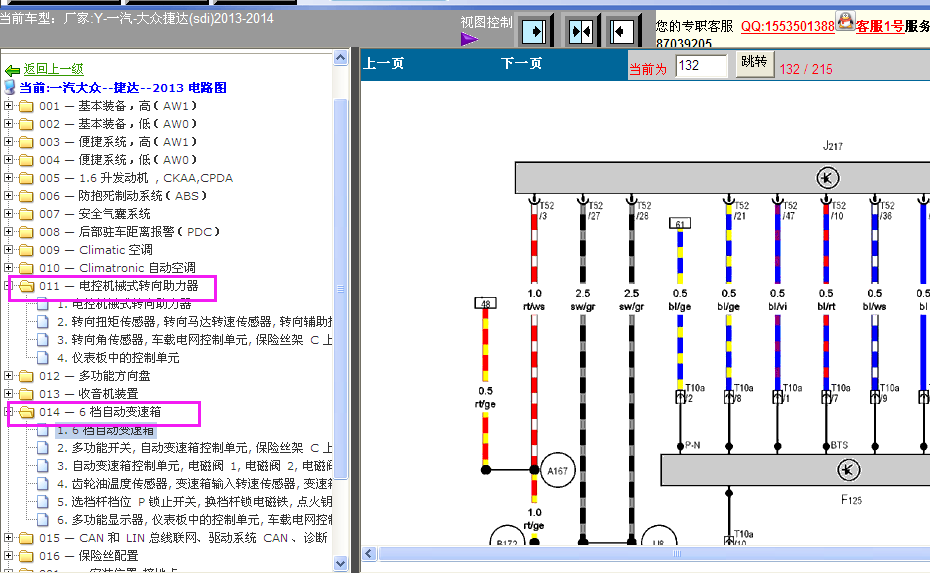The image size is (930, 573).
Task: Click folder icon of 016 保险丝配置
Action: coord(26,556)
